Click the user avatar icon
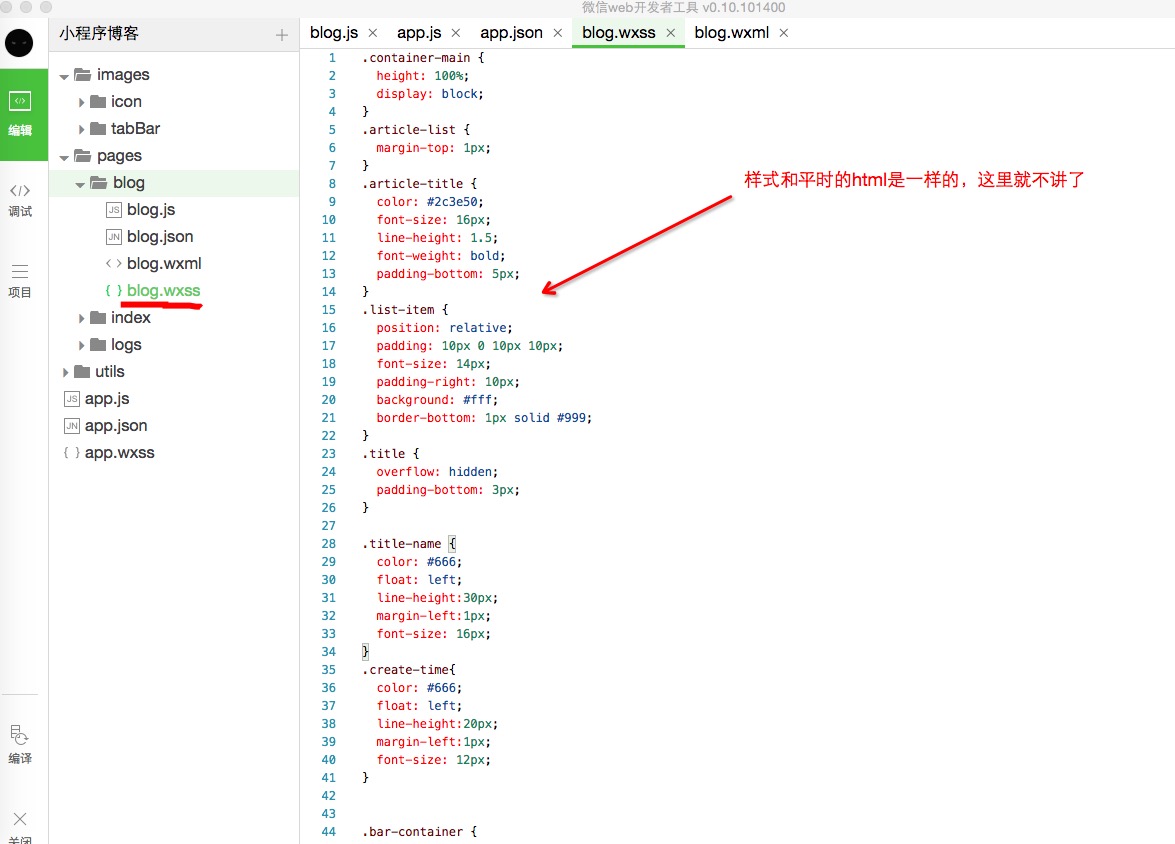The height and width of the screenshot is (844, 1175). click(x=19, y=43)
